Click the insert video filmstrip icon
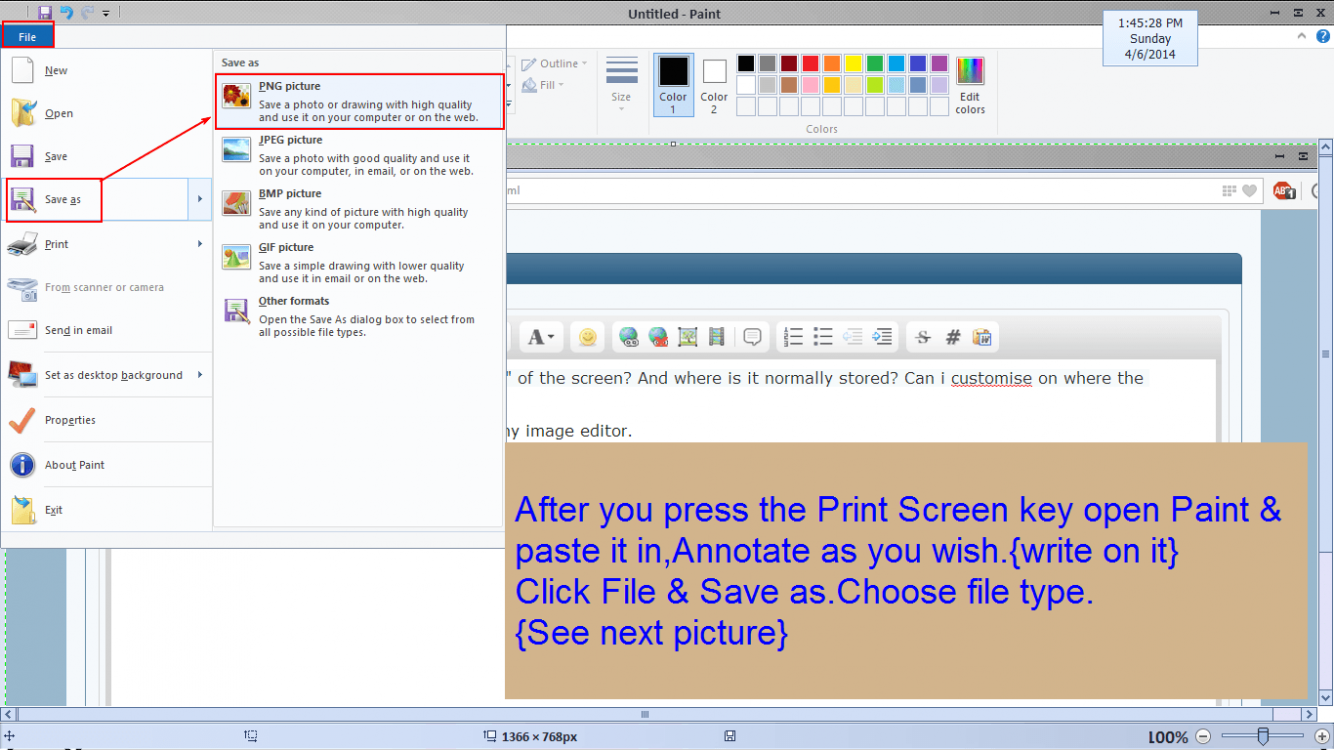 point(716,337)
